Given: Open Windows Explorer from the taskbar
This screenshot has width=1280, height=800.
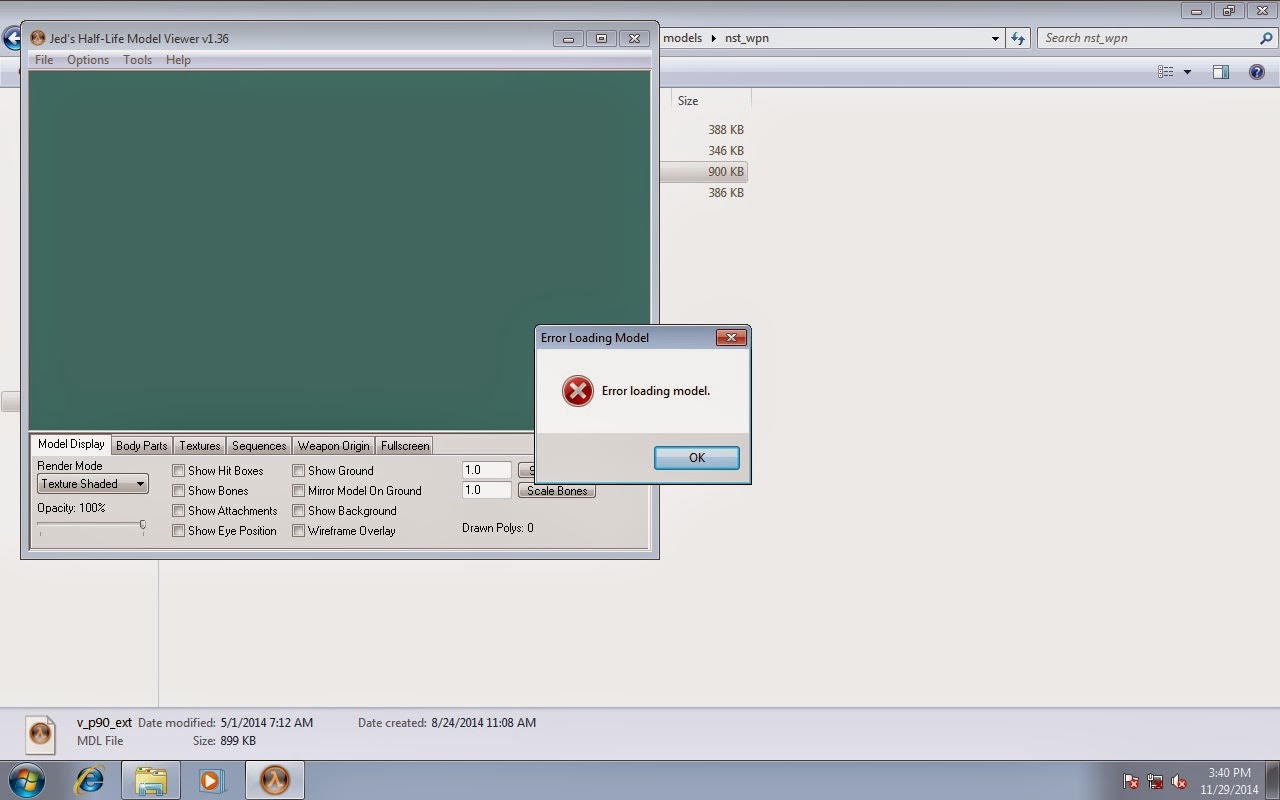Looking at the screenshot, I should pos(151,780).
